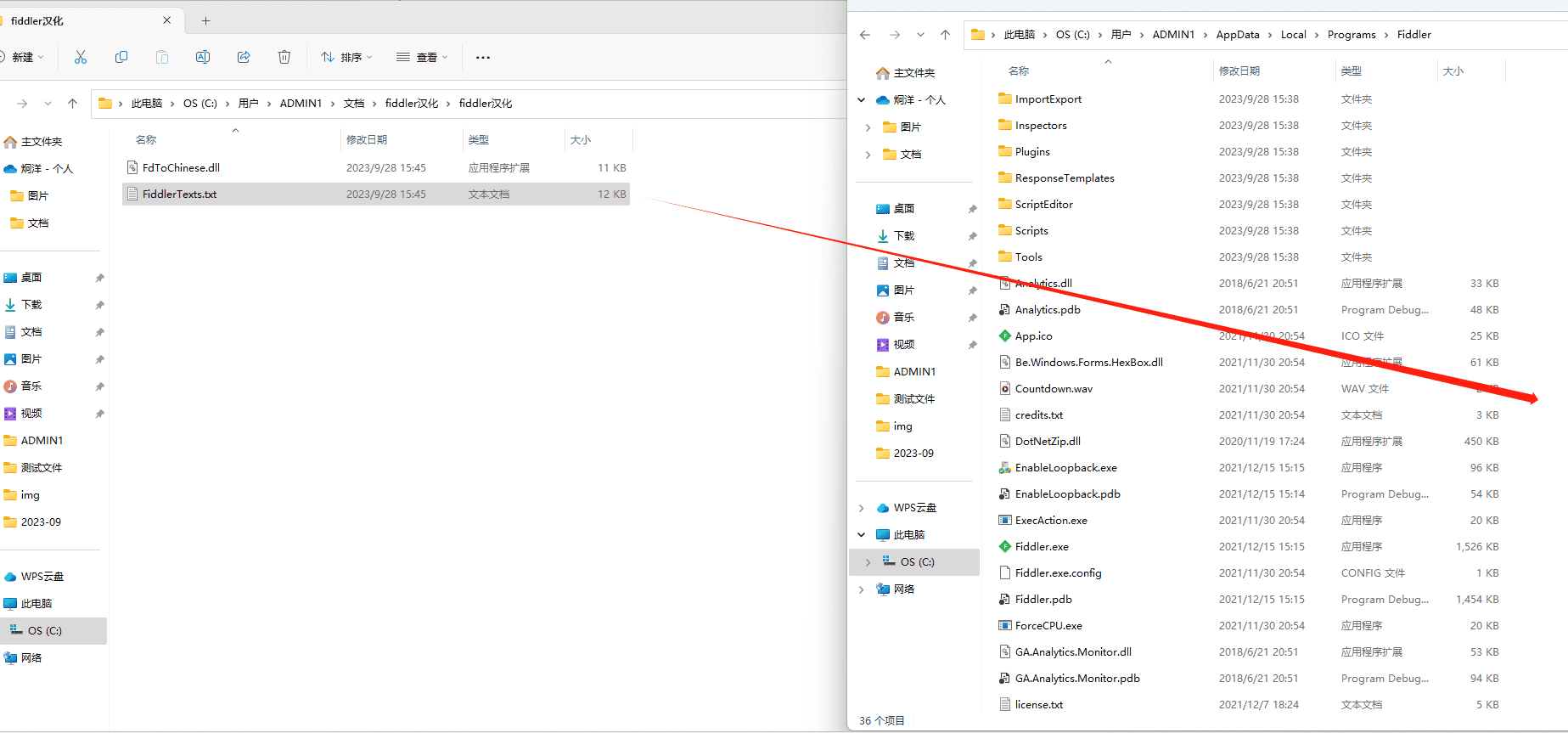This screenshot has width=1568, height=733.
Task: Open recent locations chevron in left window
Action: click(48, 104)
